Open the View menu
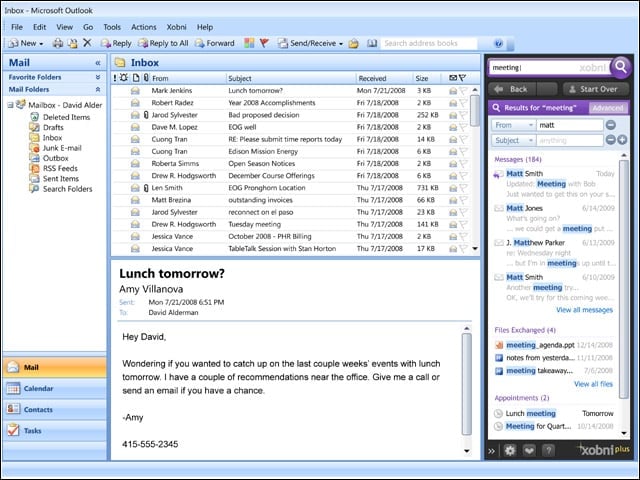 pyautogui.click(x=64, y=27)
